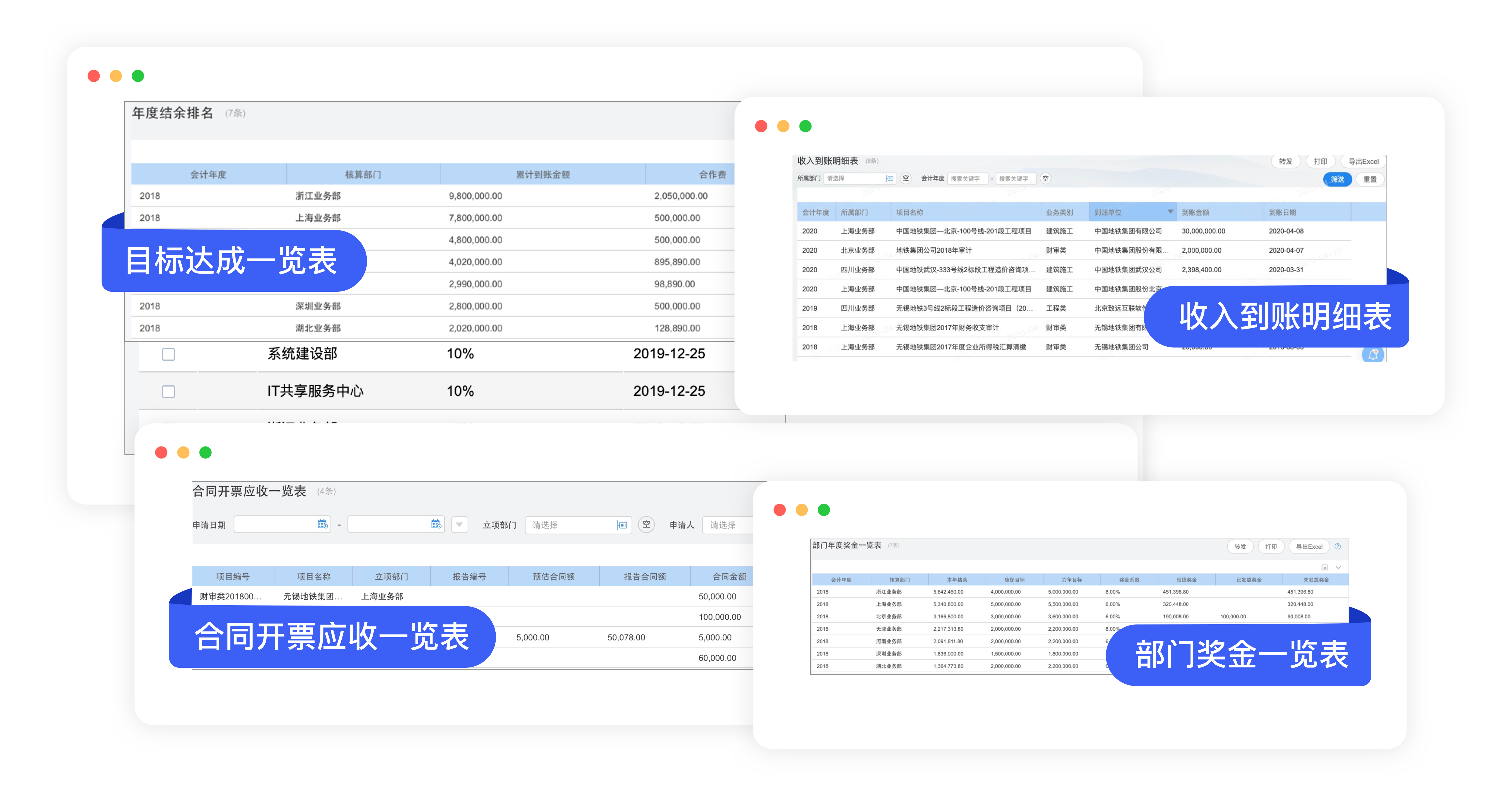
Task: Open the 所属部门 selector in 收入到账明细表
Action: 860,178
